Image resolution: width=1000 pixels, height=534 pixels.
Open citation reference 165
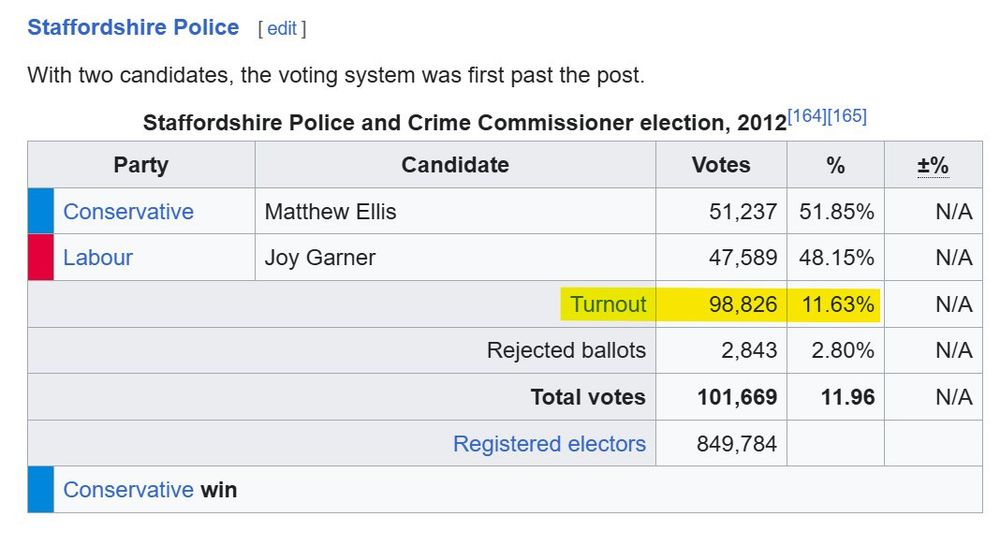coord(847,116)
